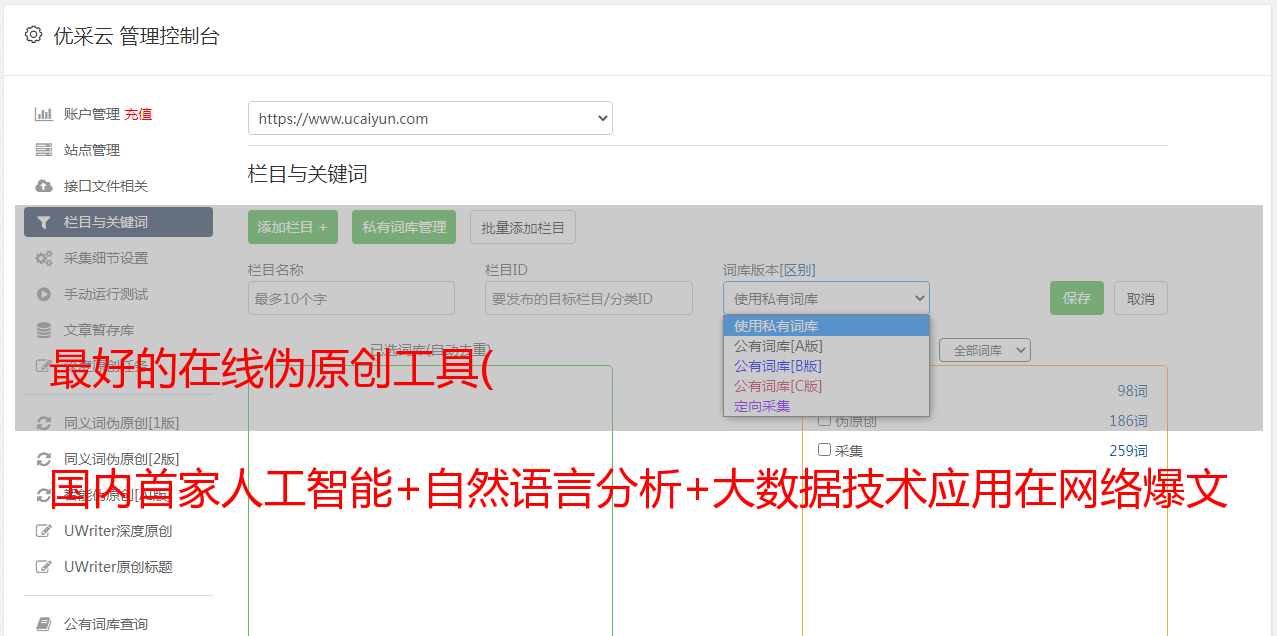Open 同义词伪原创[1版] page

(x=122, y=423)
